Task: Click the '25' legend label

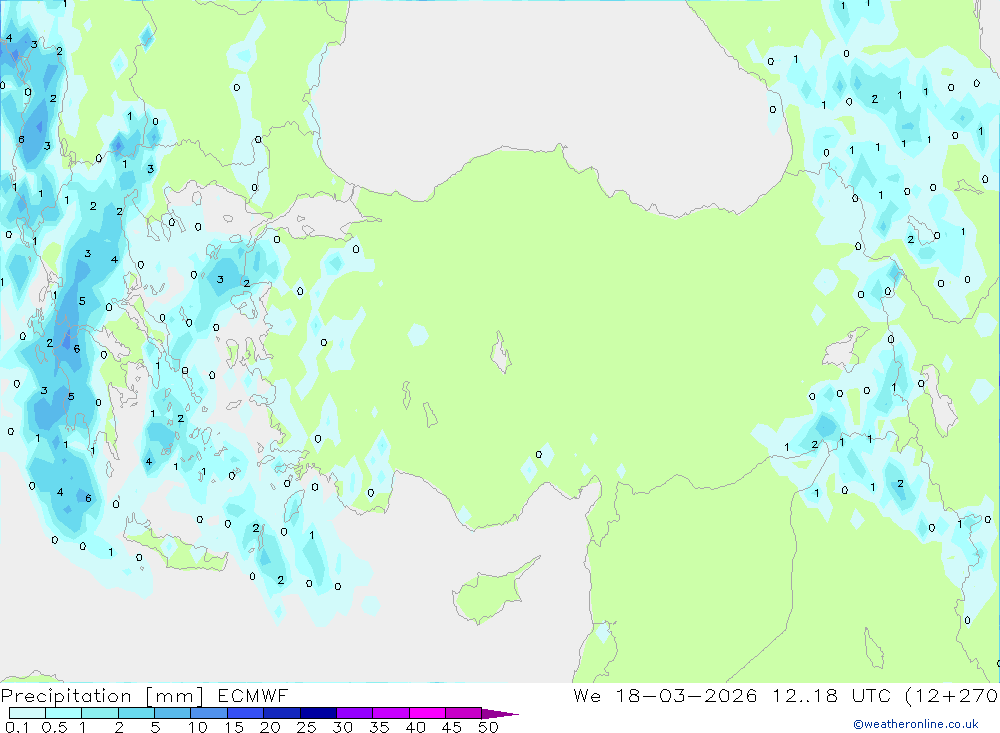Action: [x=306, y=727]
